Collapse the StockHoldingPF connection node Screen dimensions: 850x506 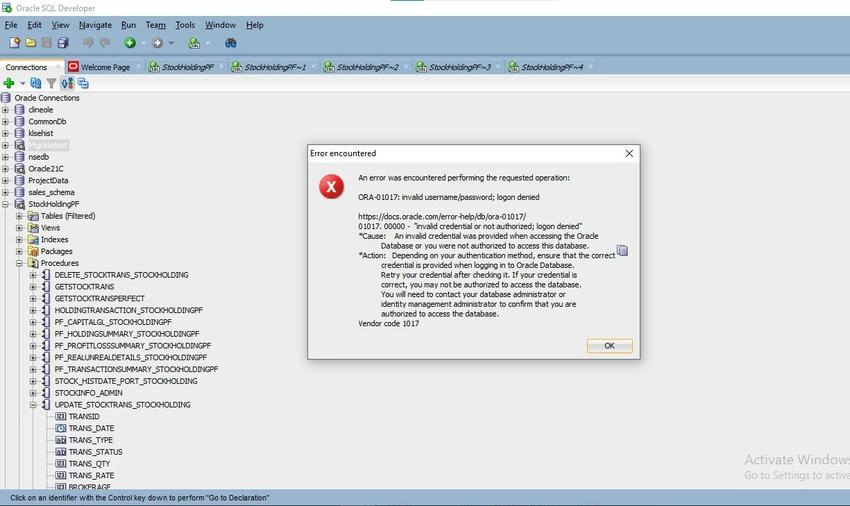tap(5, 204)
